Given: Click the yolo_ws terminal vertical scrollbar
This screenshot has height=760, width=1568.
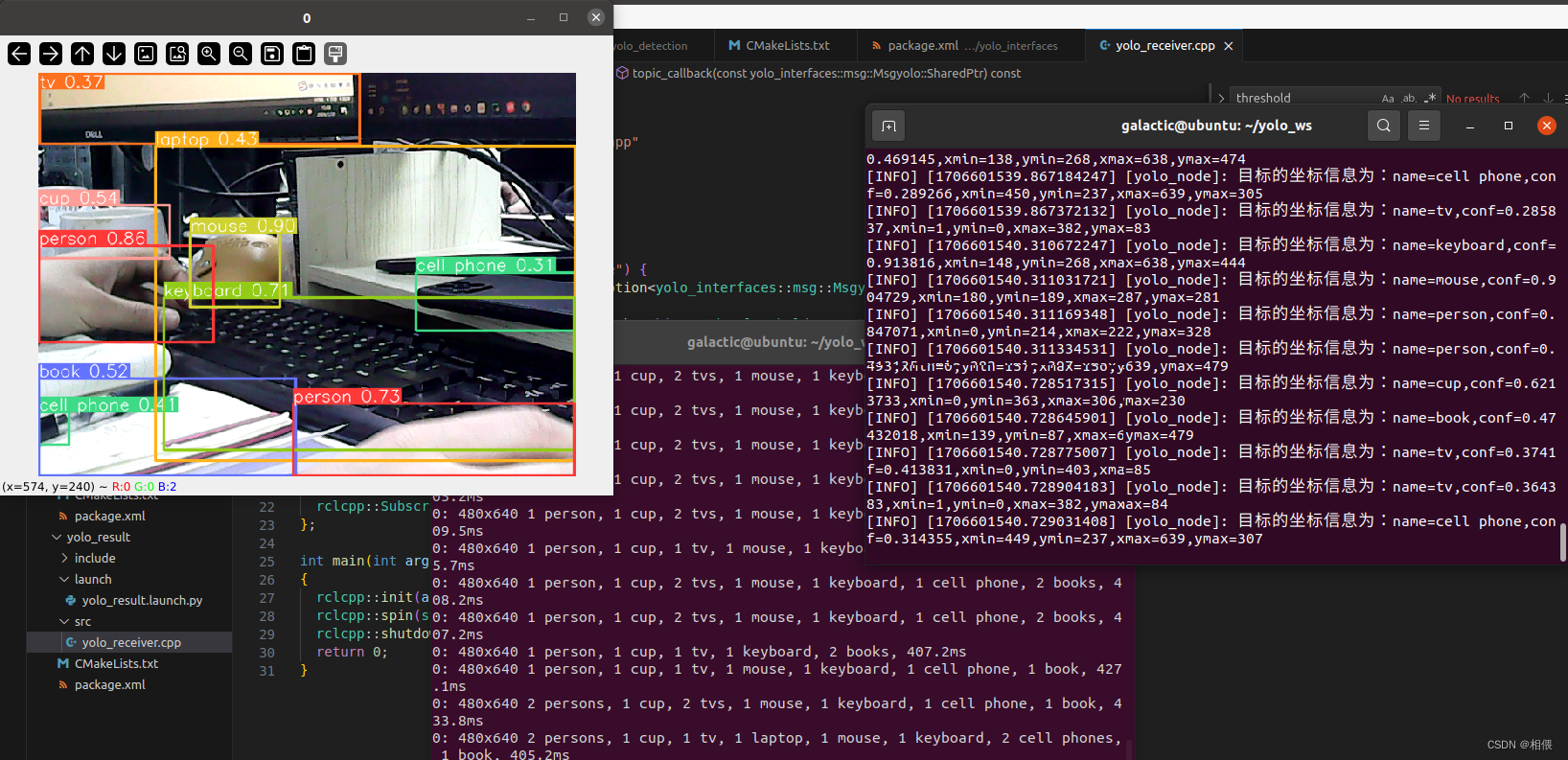Looking at the screenshot, I should pyautogui.click(x=1563, y=541).
